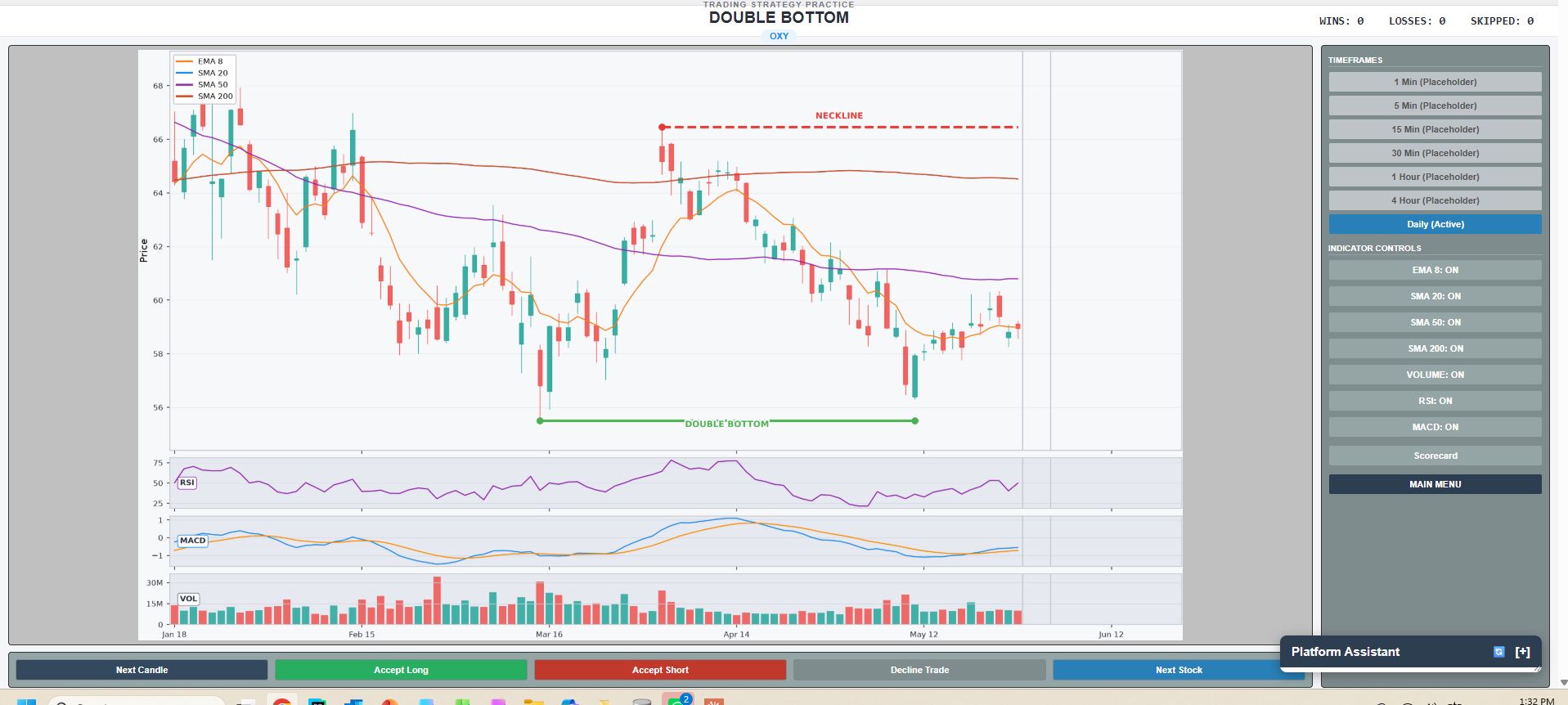1568x705 pixels.
Task: Click the green Accept Long button
Action: point(401,670)
